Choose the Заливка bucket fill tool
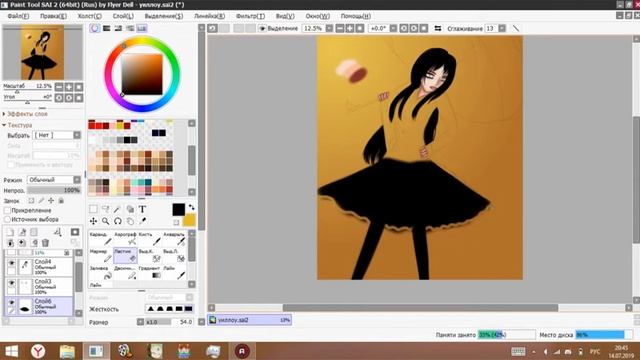Image resolution: width=640 pixels, height=360 pixels. pyautogui.click(x=100, y=272)
